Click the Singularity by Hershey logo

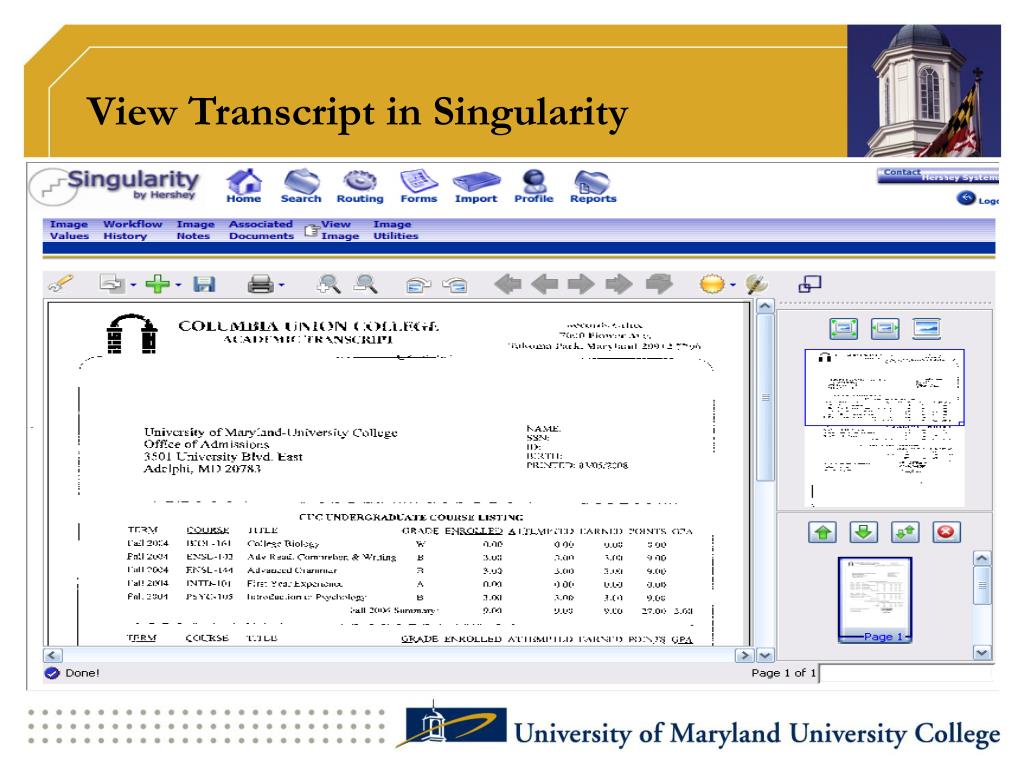(x=115, y=186)
